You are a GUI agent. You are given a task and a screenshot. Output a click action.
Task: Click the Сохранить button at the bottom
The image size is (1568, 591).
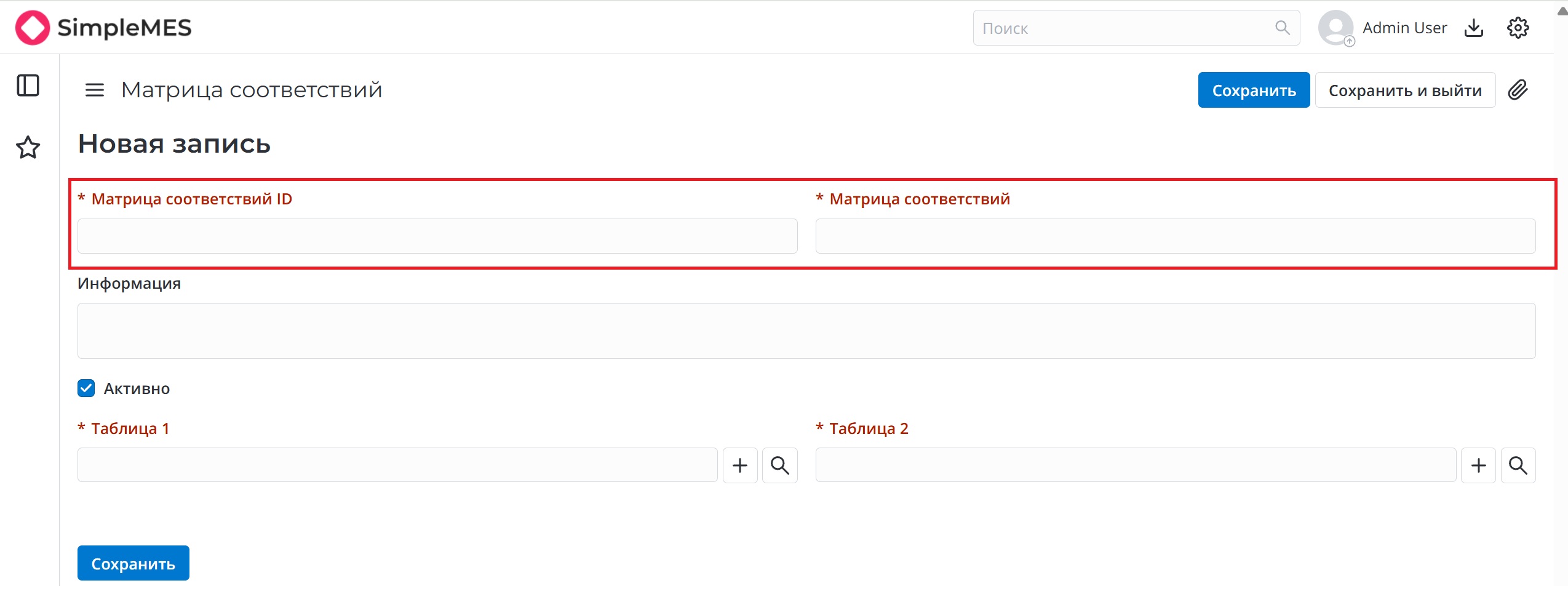pos(132,562)
